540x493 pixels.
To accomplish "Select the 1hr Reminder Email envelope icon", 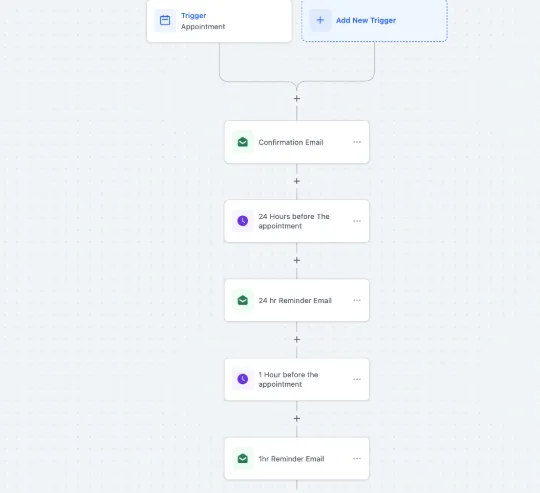I will click(x=243, y=459).
